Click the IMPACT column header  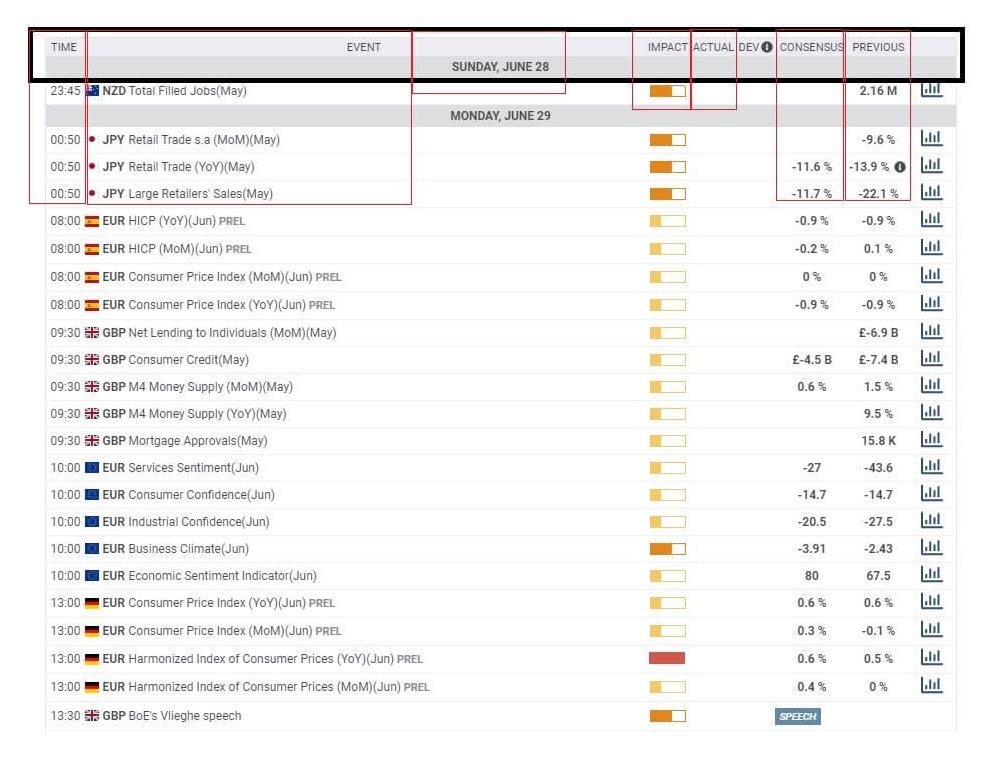[x=667, y=47]
